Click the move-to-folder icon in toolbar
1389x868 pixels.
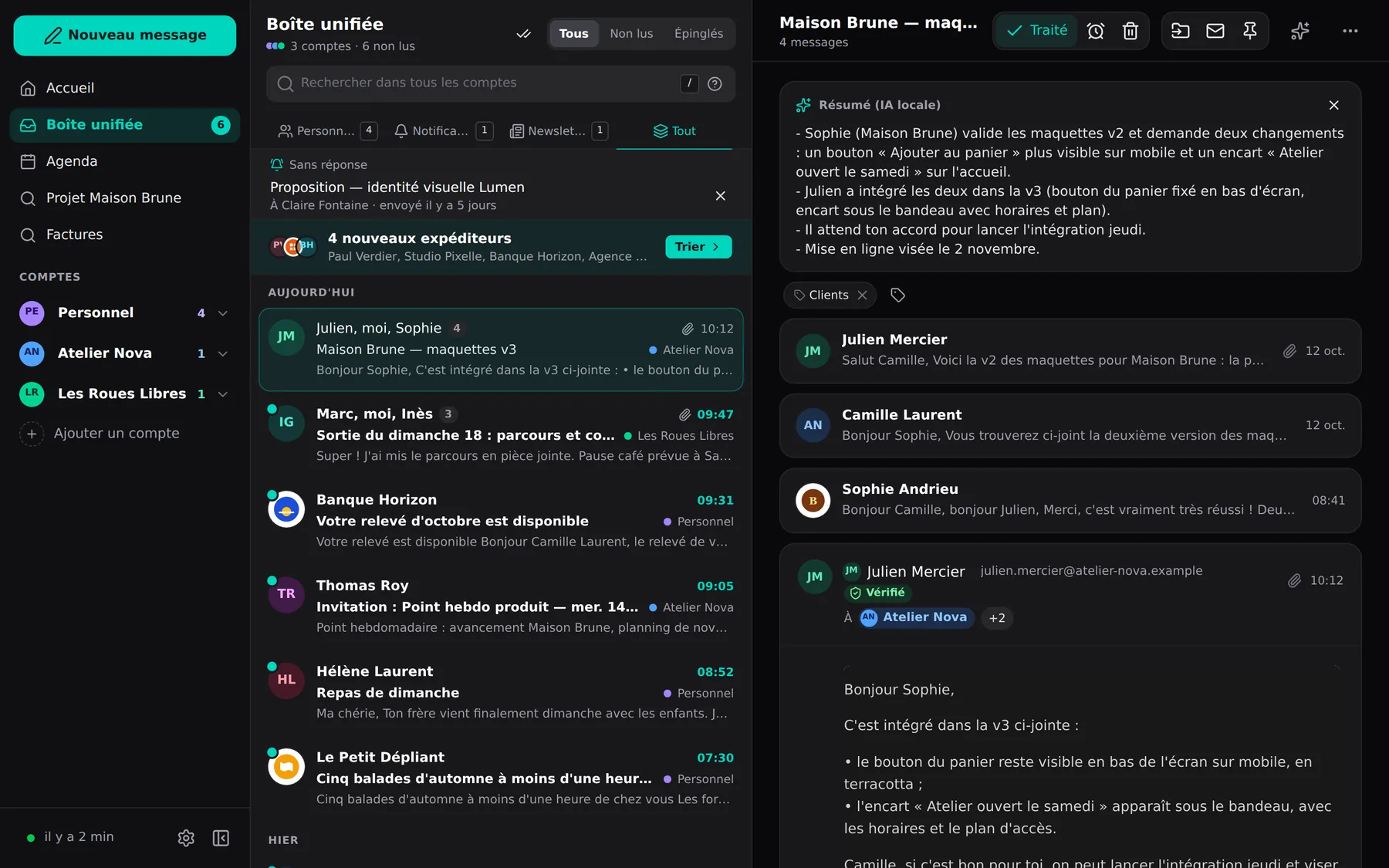click(x=1181, y=31)
